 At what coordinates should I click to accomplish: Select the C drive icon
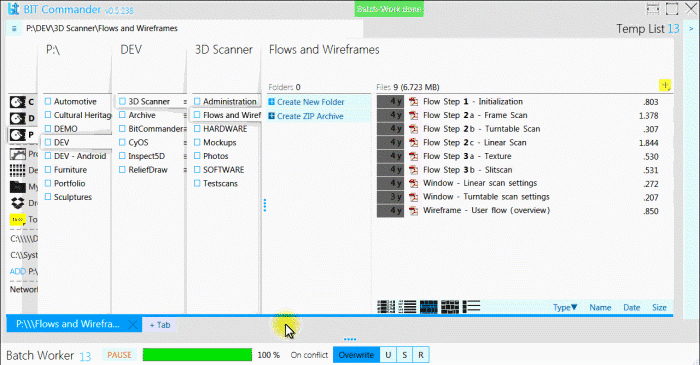point(18,102)
